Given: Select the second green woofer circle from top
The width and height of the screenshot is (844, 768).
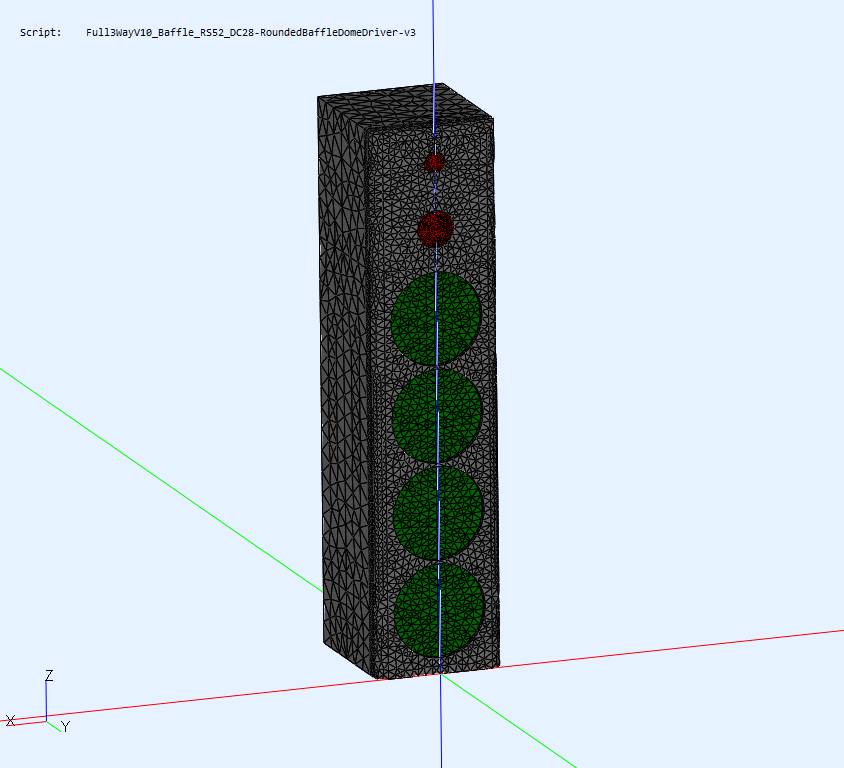Looking at the screenshot, I should [x=437, y=415].
